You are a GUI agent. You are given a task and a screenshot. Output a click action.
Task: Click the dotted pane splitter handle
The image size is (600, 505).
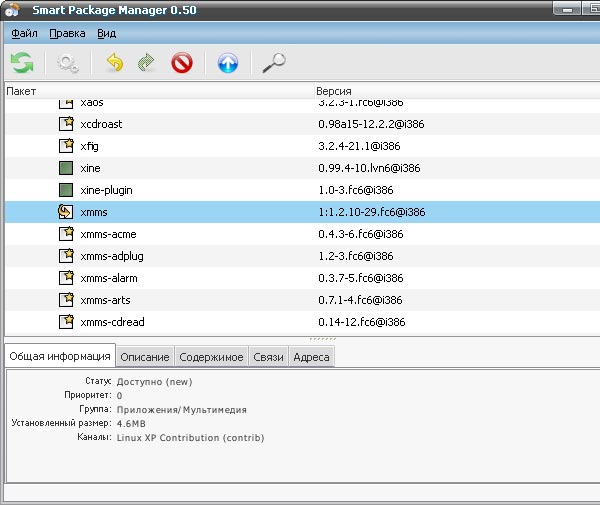[323, 339]
